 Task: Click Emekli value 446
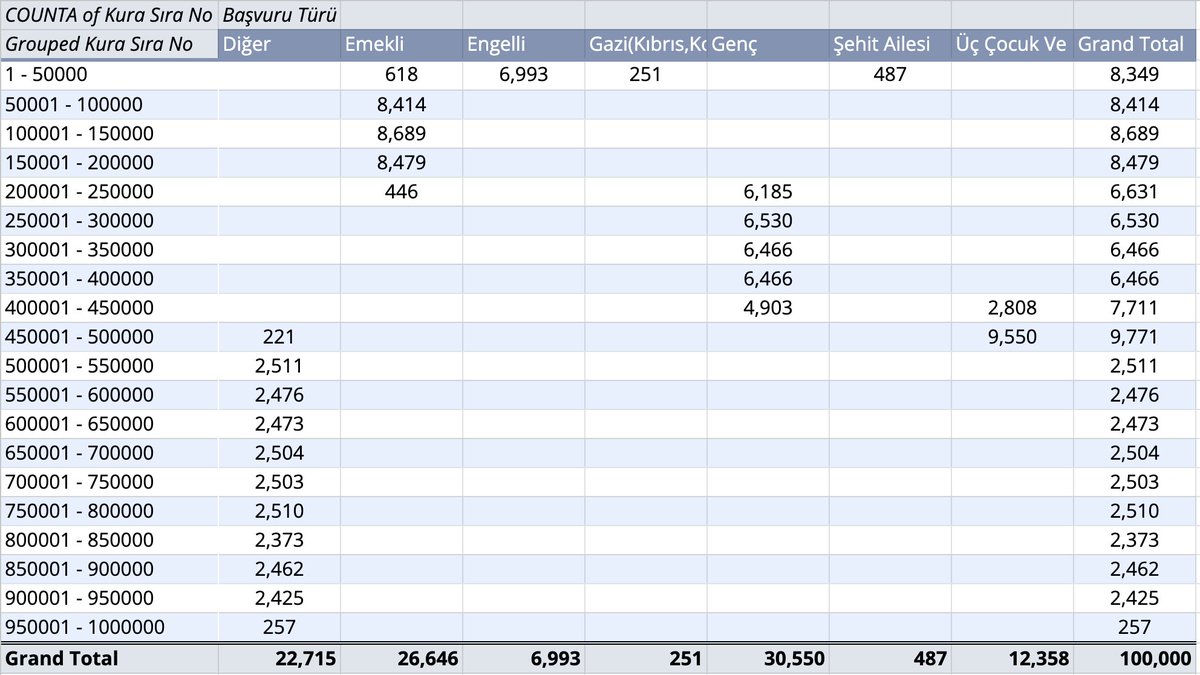pos(401,191)
